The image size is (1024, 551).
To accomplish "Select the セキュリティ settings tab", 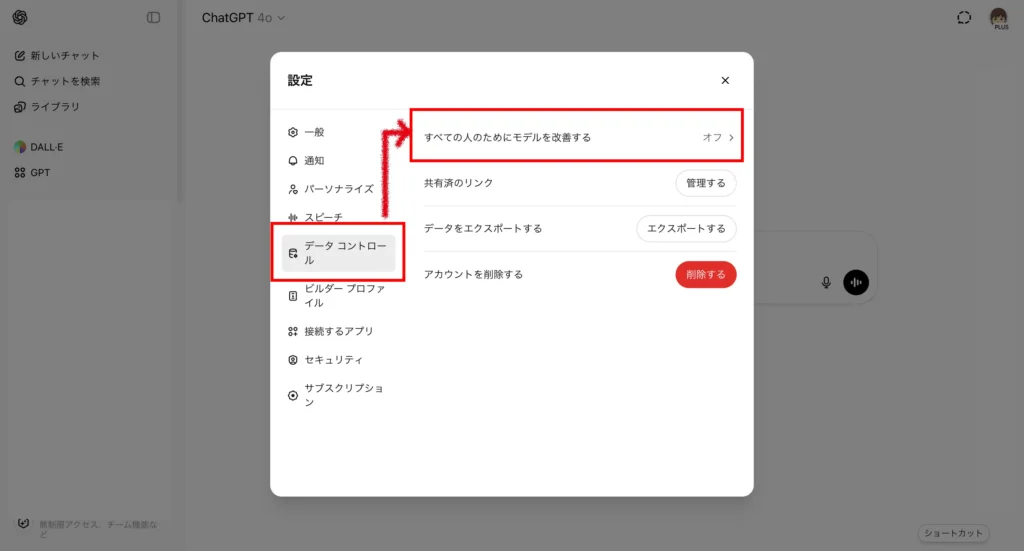I will [x=325, y=360].
